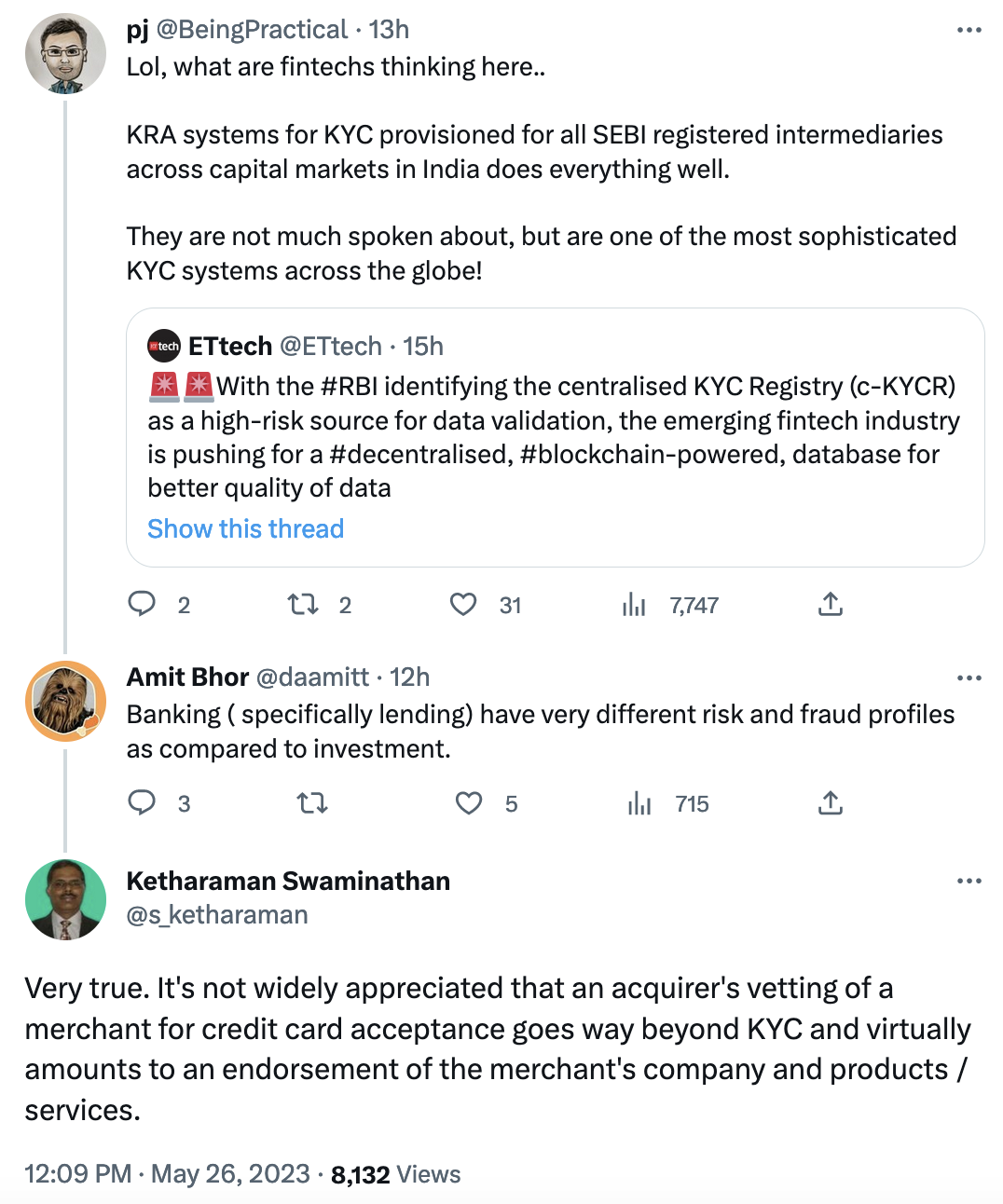The image size is (1003, 1204).
Task: Share Amit Bhor's tweet
Action: (830, 803)
